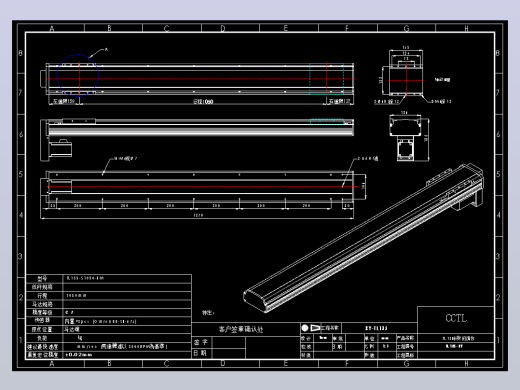
Task: Select the '日期' cell under 签字
Action: pyautogui.click(x=201, y=353)
